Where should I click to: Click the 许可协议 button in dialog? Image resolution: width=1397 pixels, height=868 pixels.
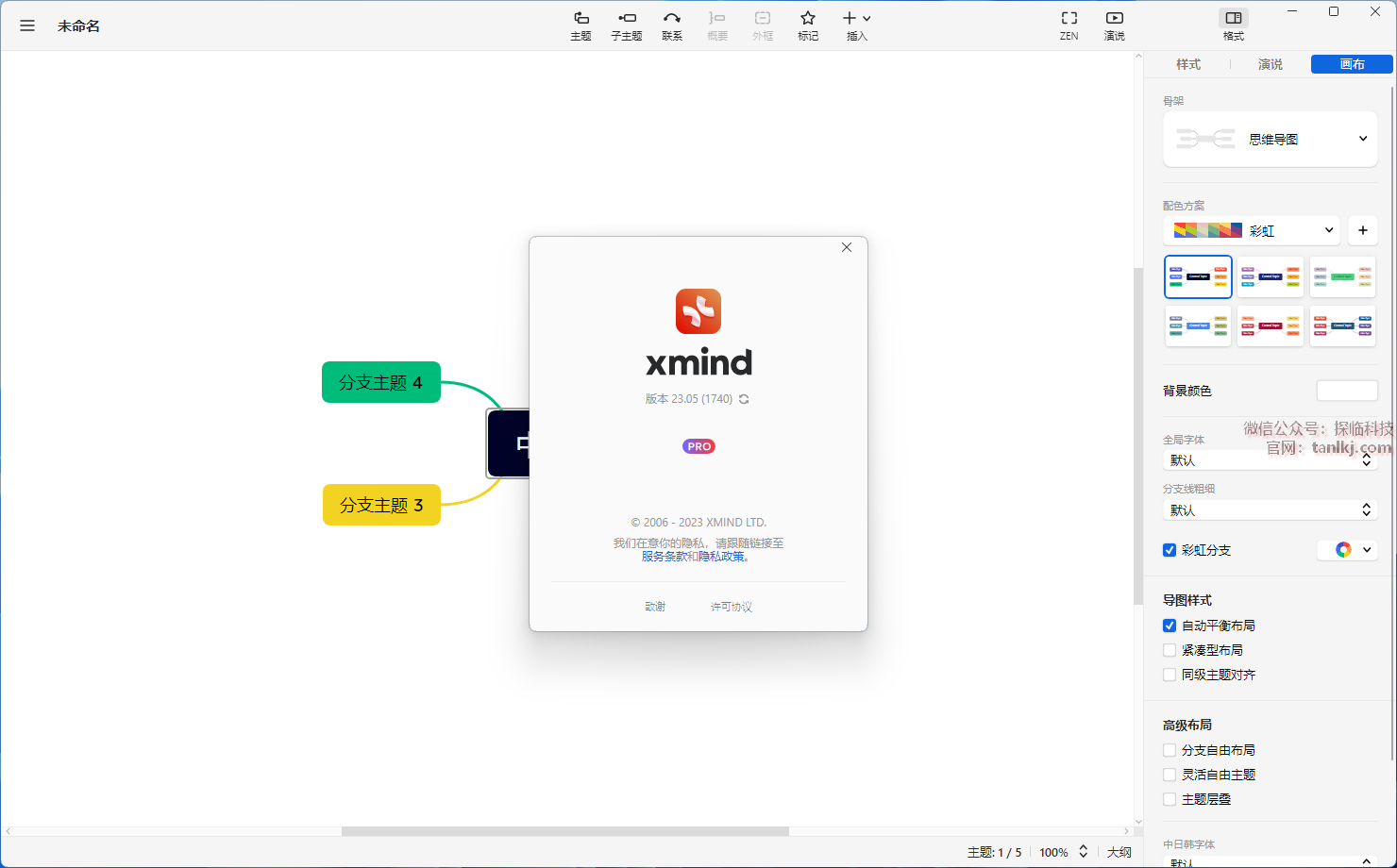[731, 607]
